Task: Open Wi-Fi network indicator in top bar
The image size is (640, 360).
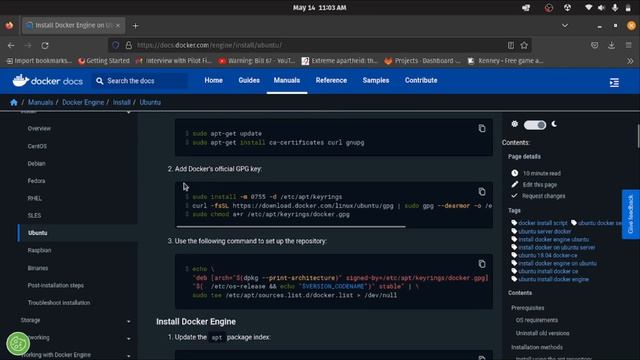Action: [588, 8]
